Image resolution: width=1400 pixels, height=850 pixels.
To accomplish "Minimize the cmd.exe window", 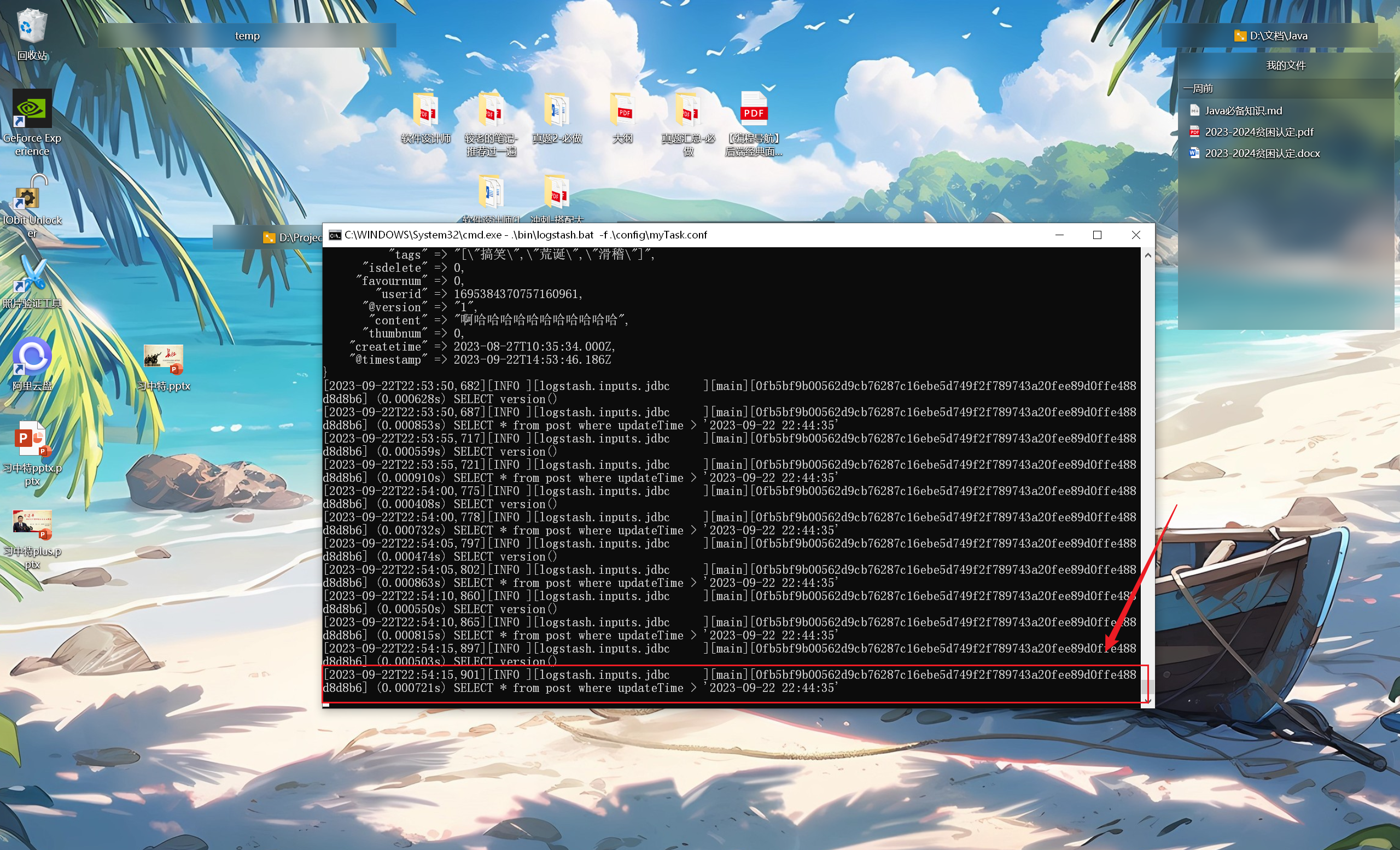I will click(x=1059, y=235).
